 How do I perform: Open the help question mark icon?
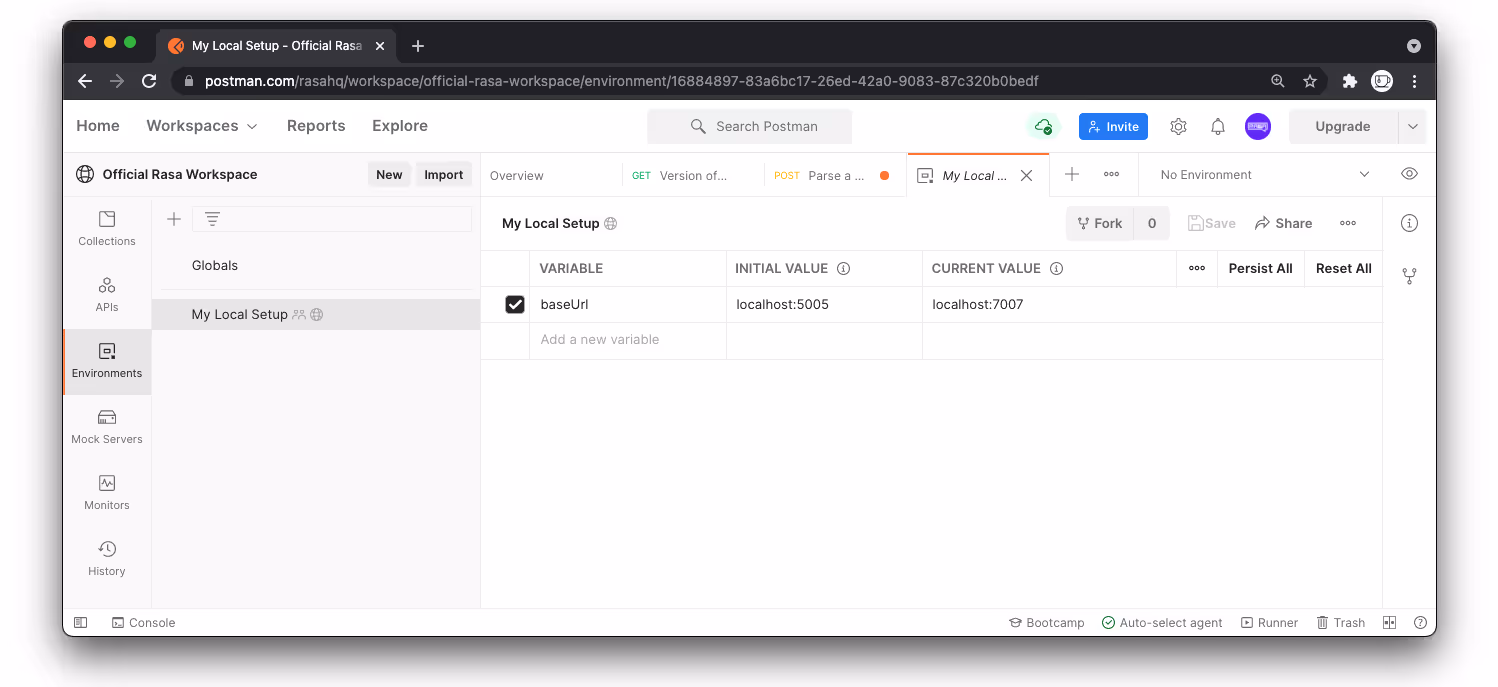pos(1420,622)
